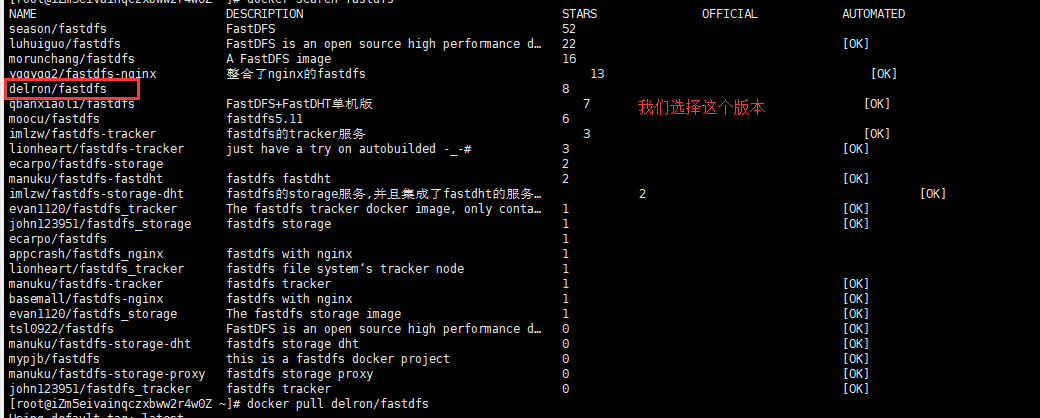
Task: Click the OFFICIAL column header
Action: 729,14
